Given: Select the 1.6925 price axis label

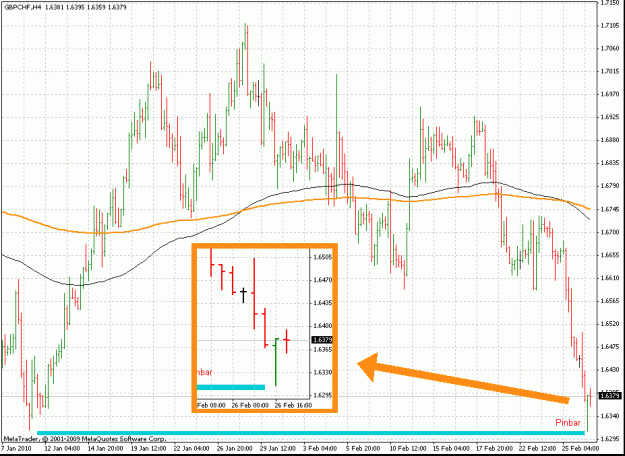Looking at the screenshot, I should click(x=609, y=118).
